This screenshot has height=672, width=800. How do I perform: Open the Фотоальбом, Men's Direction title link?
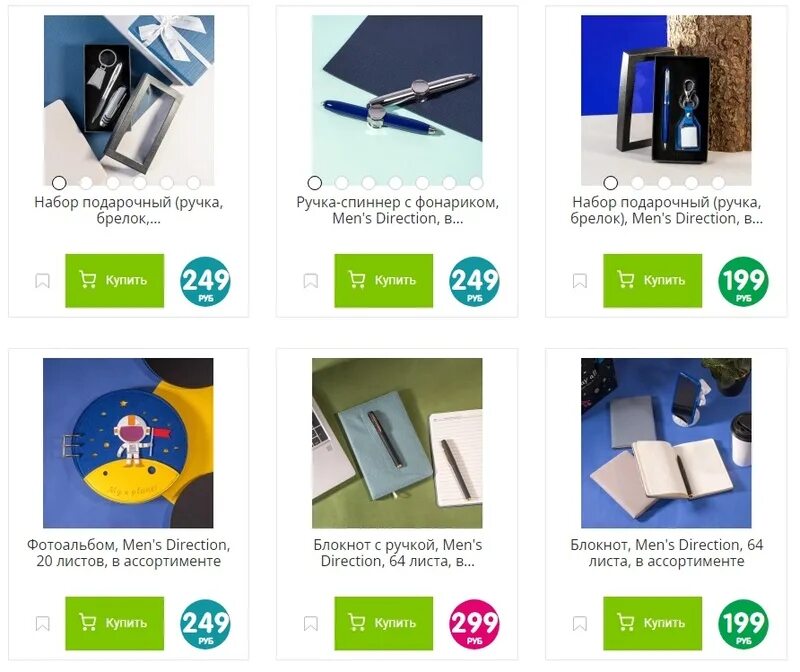point(129,553)
